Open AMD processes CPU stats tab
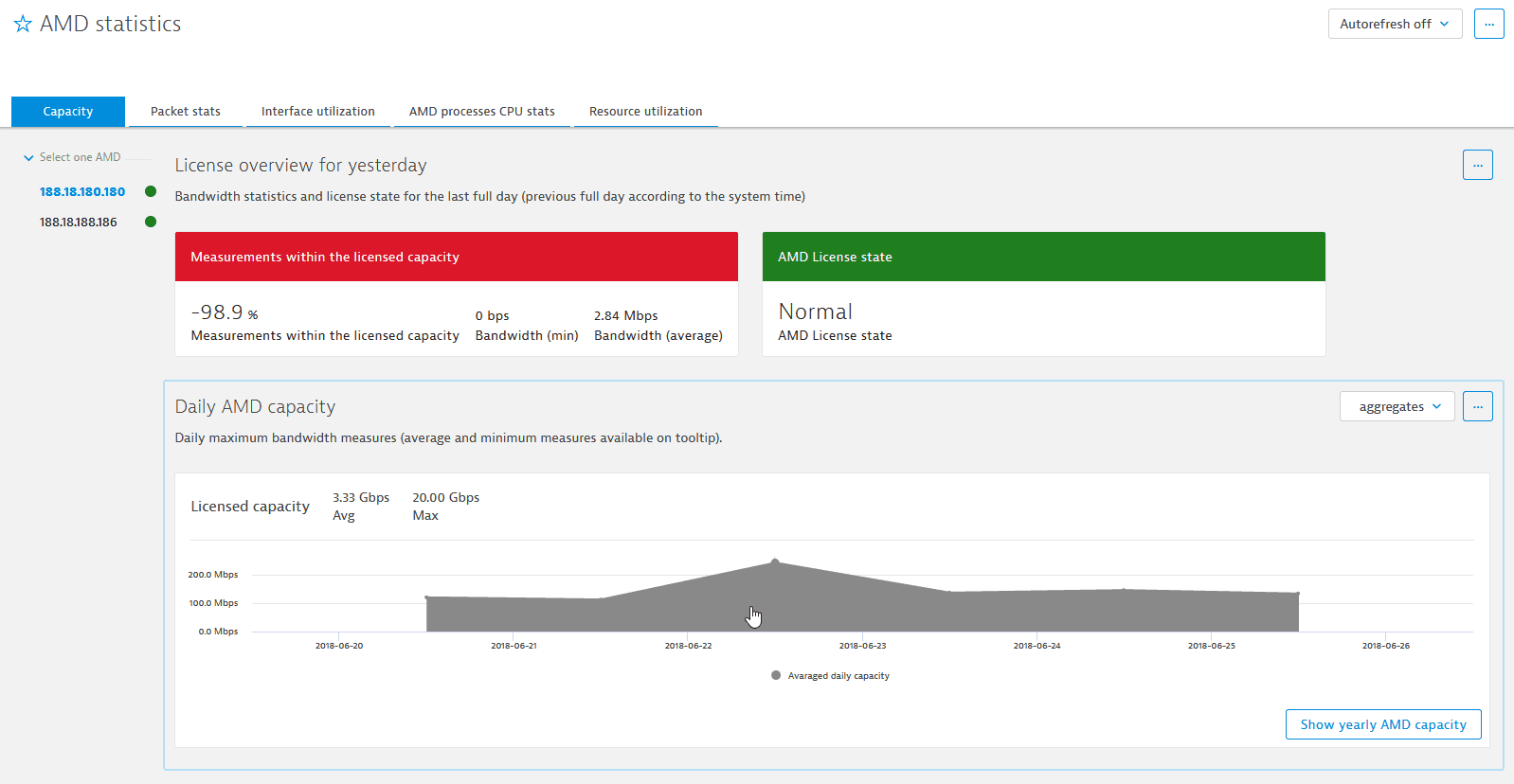Image resolution: width=1514 pixels, height=784 pixels. pos(482,111)
